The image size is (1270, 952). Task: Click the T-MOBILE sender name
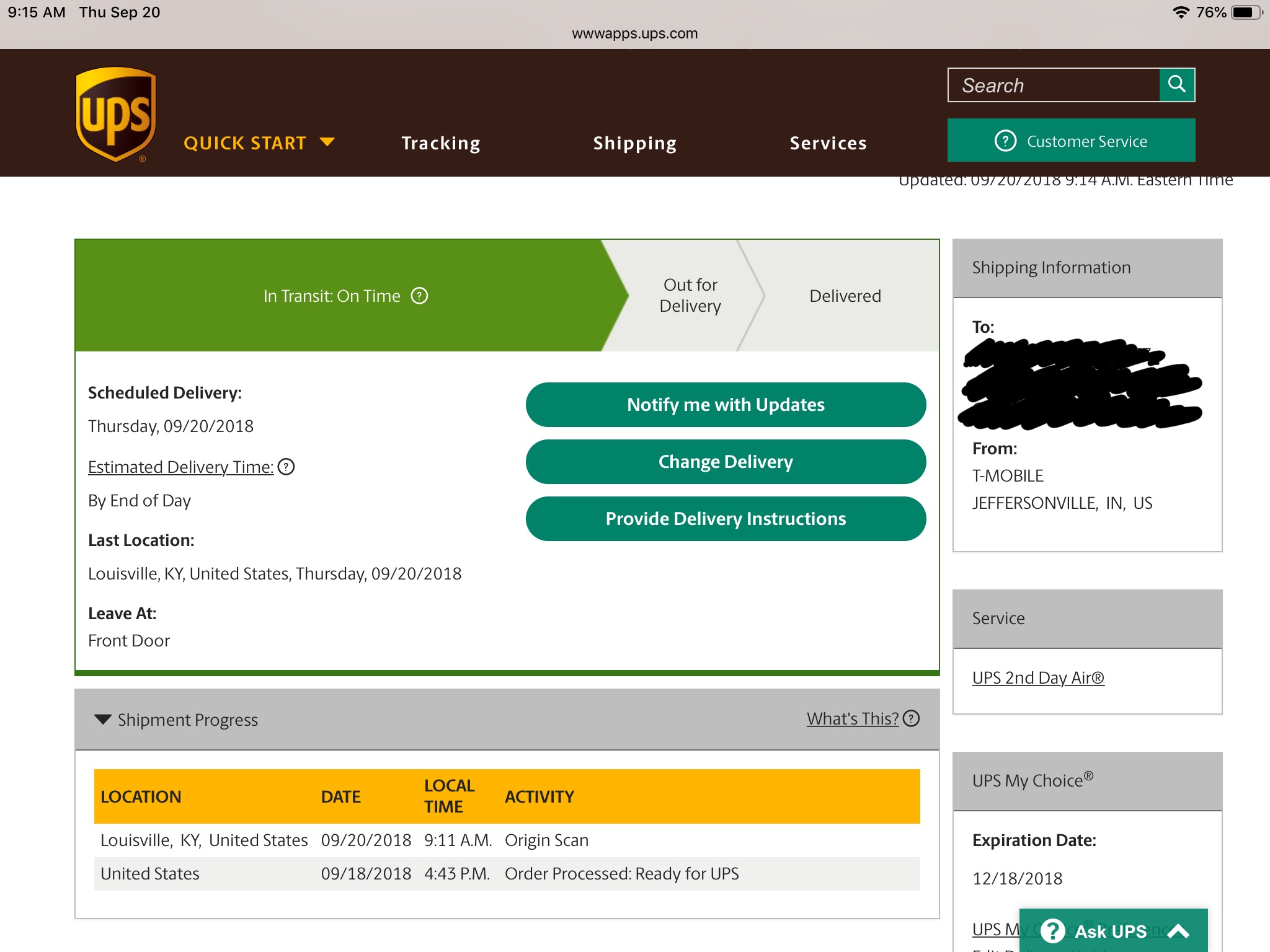(x=1008, y=475)
